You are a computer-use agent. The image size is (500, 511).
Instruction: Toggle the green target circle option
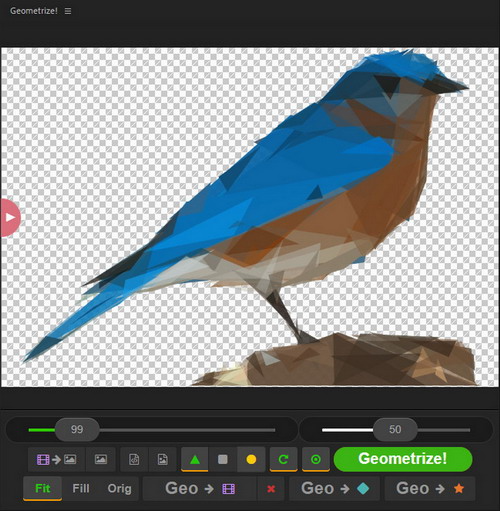316,460
